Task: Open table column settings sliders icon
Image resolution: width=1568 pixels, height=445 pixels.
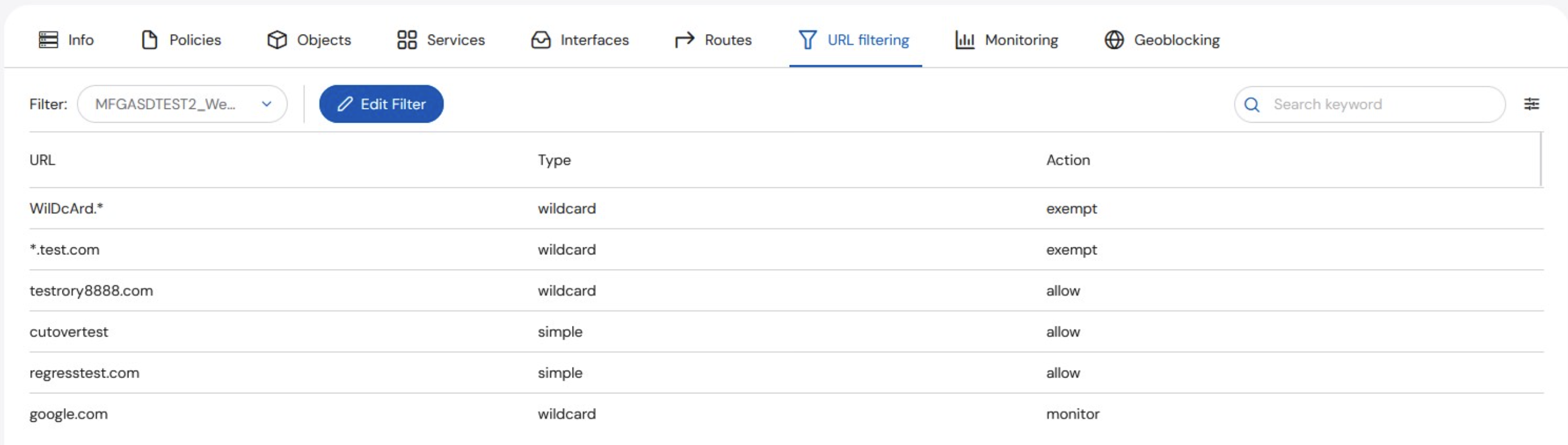Action: [x=1532, y=104]
